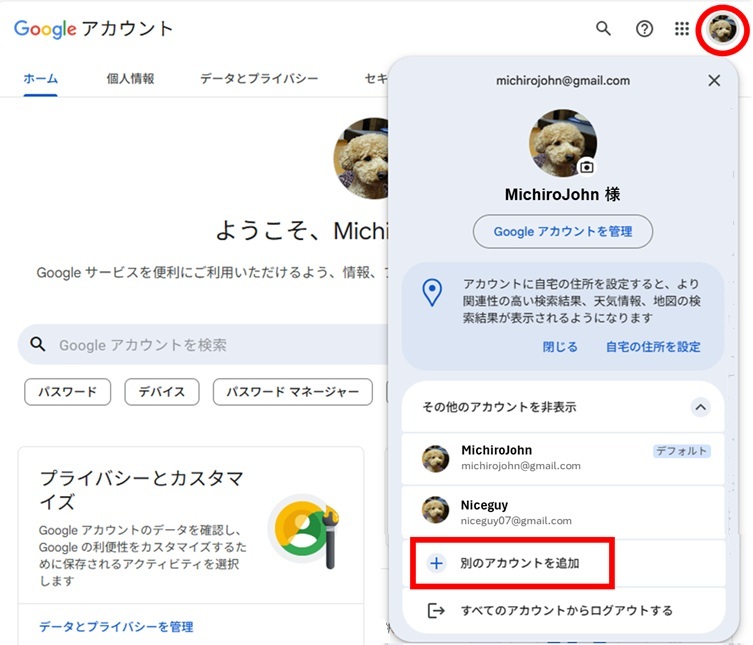Click the search magnifier icon in header
Viewport: 753px width, 645px height.
pyautogui.click(x=603, y=29)
